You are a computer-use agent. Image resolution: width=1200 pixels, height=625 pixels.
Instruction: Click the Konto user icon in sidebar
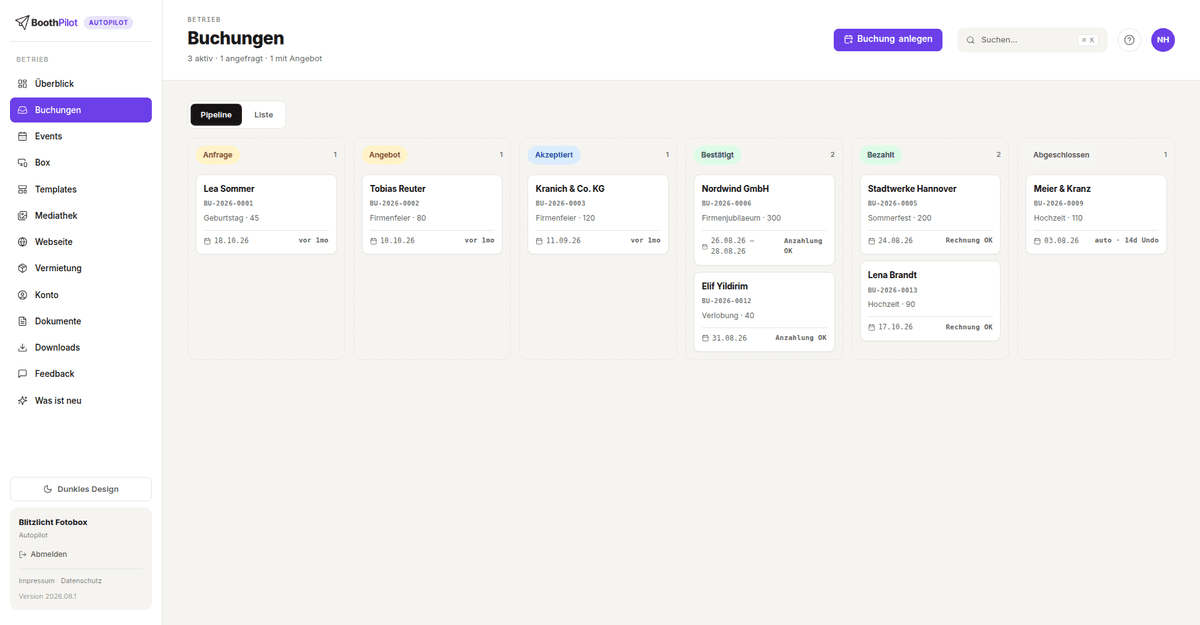tap(23, 295)
